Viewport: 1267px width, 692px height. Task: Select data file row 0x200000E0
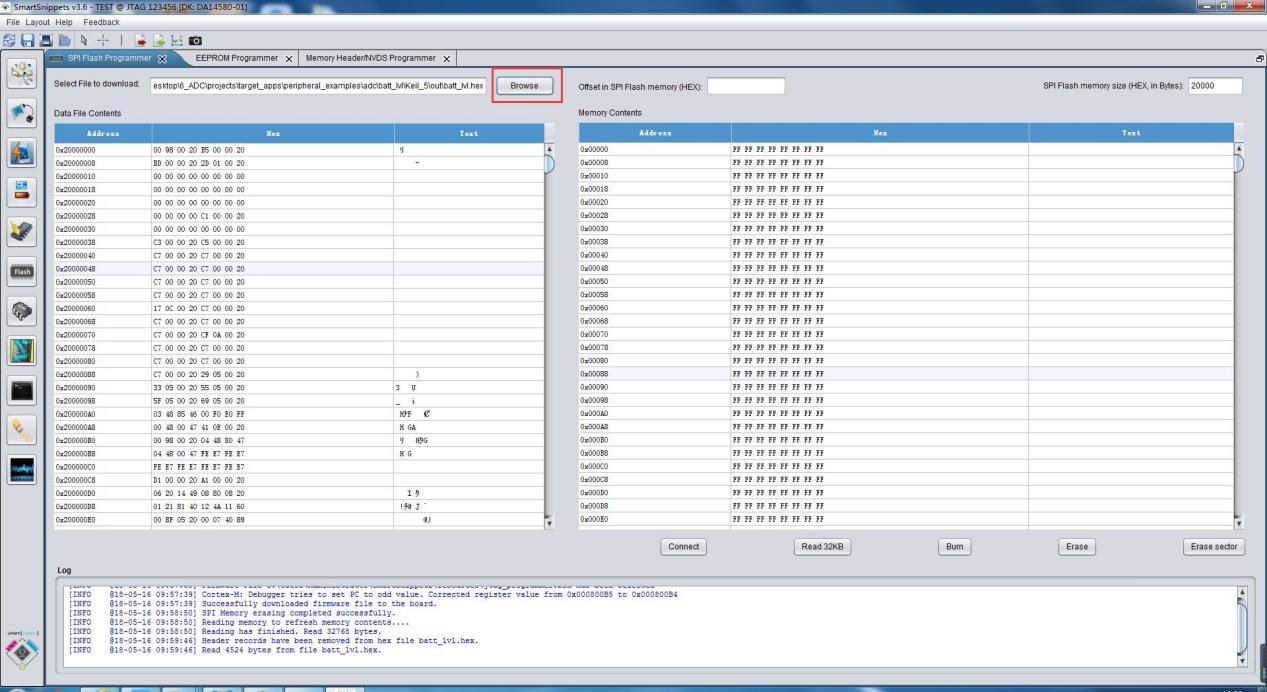pyautogui.click(x=298, y=519)
